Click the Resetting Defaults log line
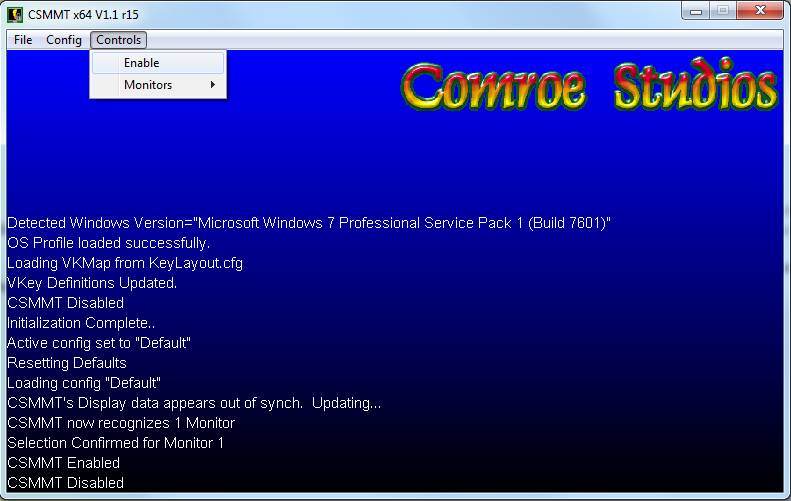 [x=67, y=363]
